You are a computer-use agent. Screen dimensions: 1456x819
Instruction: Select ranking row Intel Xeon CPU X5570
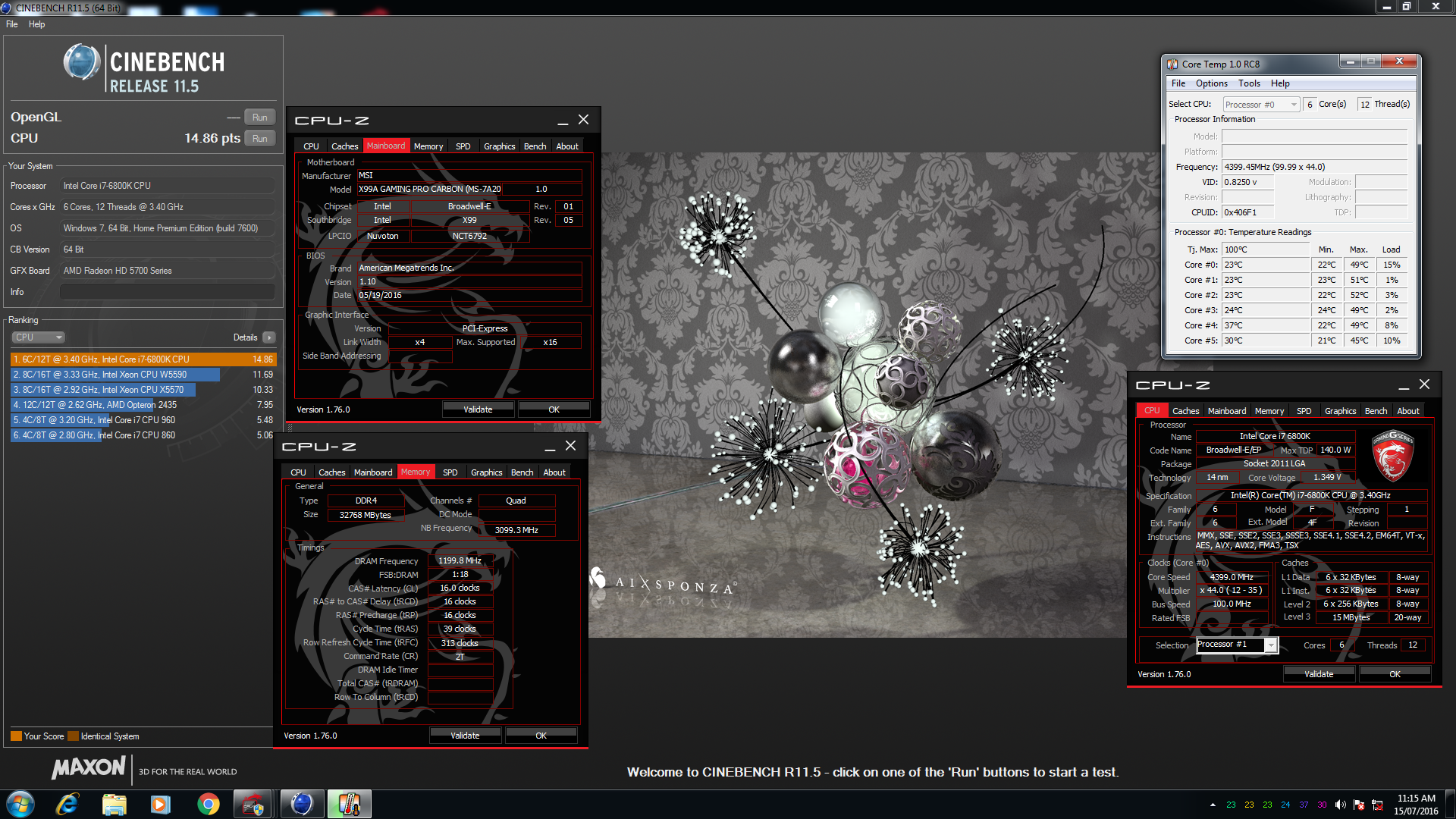click(x=143, y=390)
